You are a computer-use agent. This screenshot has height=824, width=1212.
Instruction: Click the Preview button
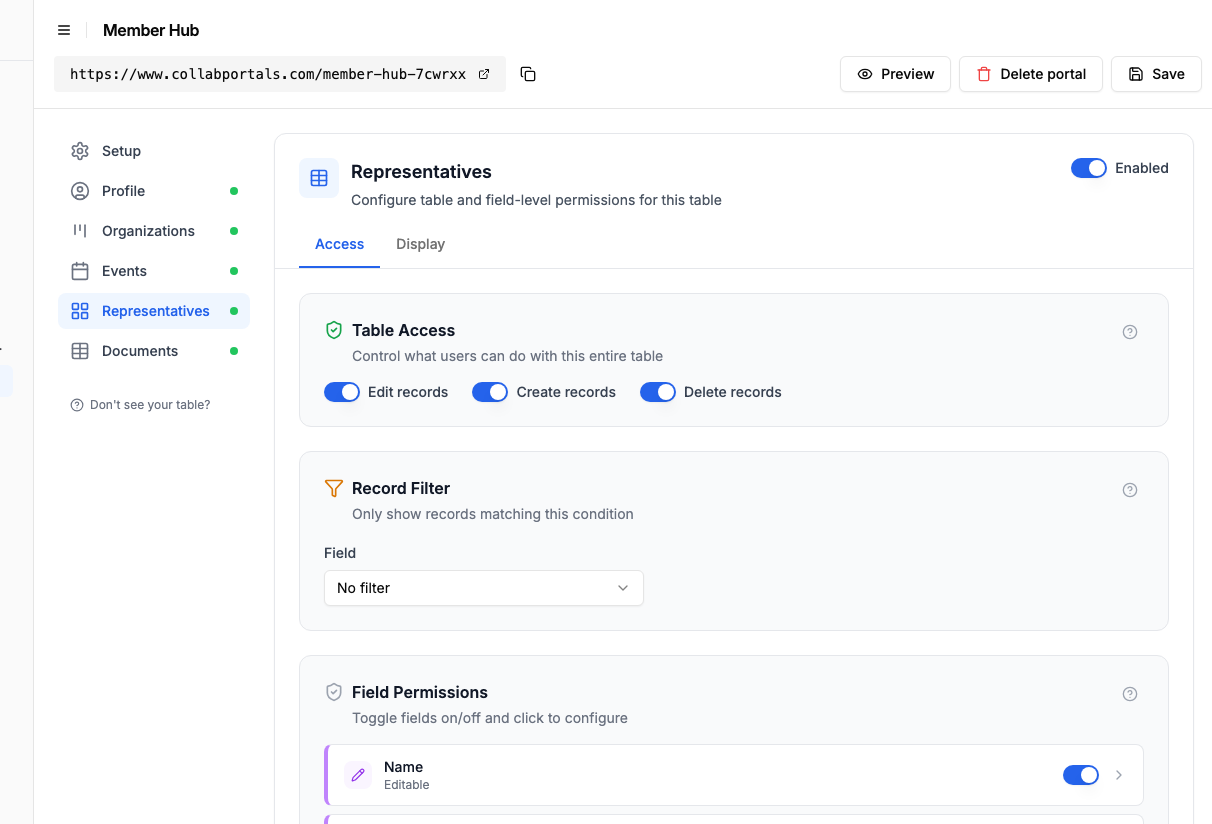point(895,74)
